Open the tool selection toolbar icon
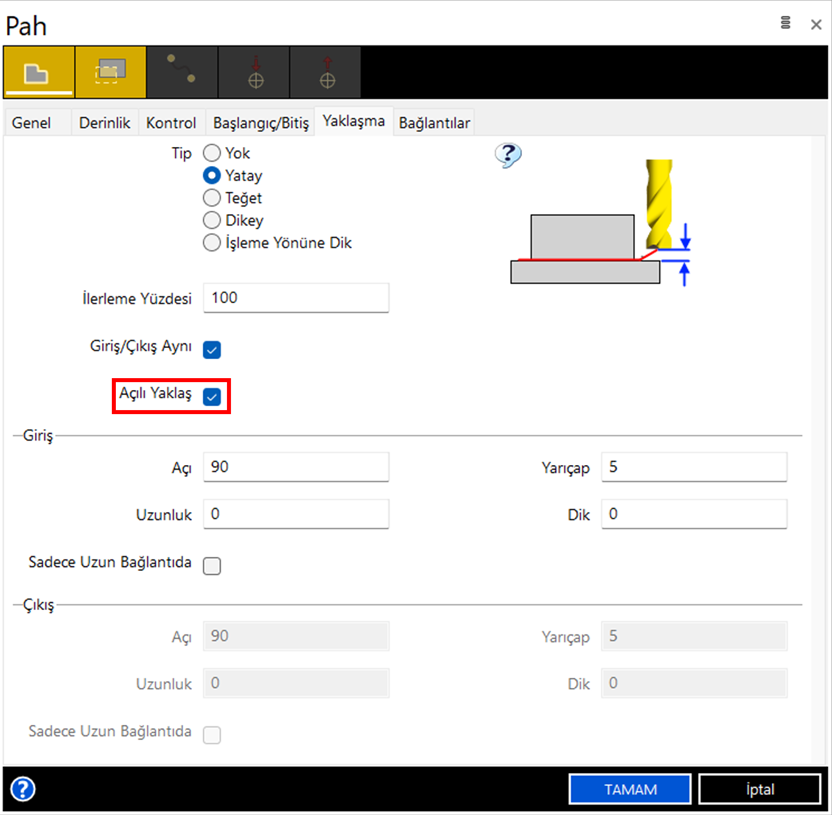832x815 pixels. click(x=111, y=72)
